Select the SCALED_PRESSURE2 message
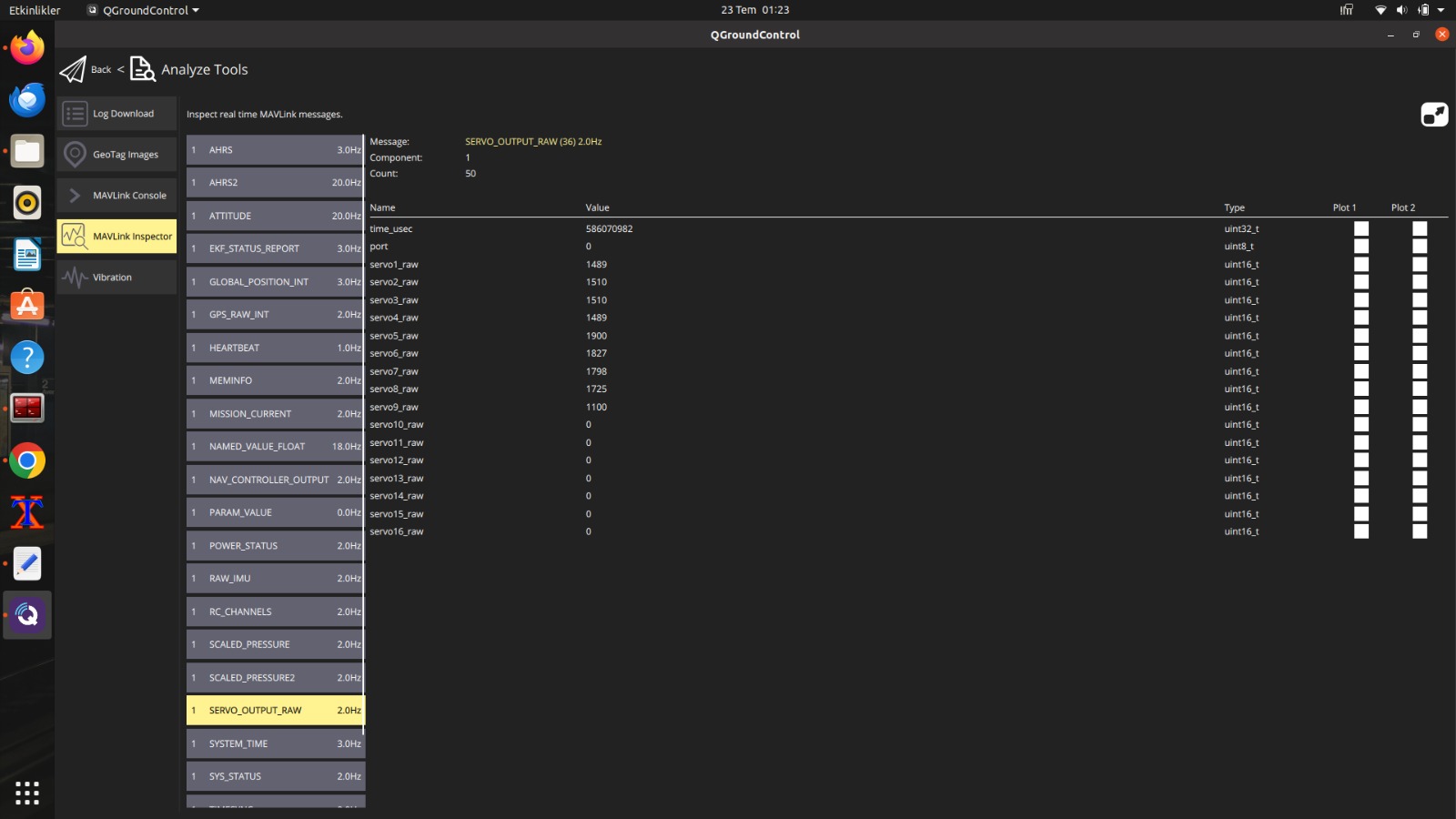Screen dimensions: 1456x819 [x=274, y=678]
